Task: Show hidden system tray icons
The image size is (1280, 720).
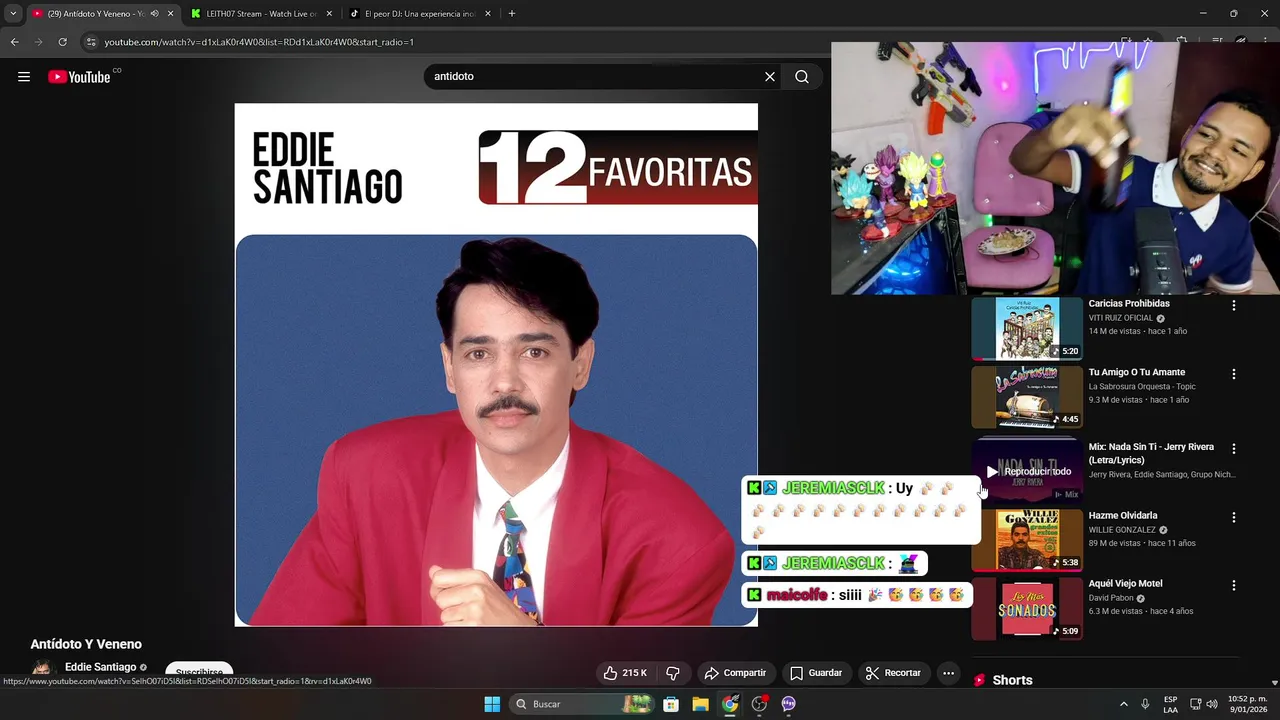Action: point(1123,704)
